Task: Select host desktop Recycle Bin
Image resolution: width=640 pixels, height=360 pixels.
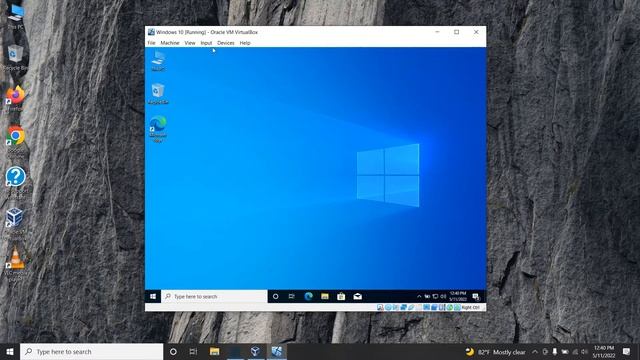Action: click(x=16, y=58)
